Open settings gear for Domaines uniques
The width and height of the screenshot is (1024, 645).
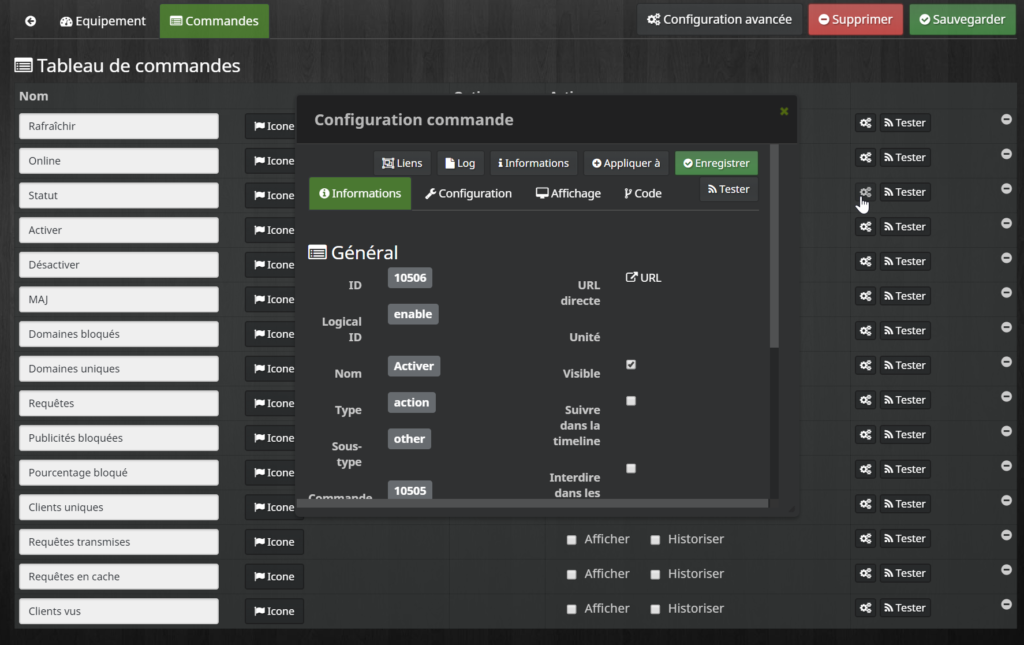click(865, 365)
